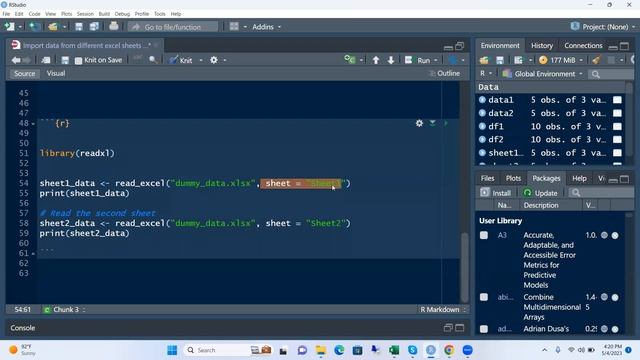Click the Update packages button

pyautogui.click(x=540, y=193)
